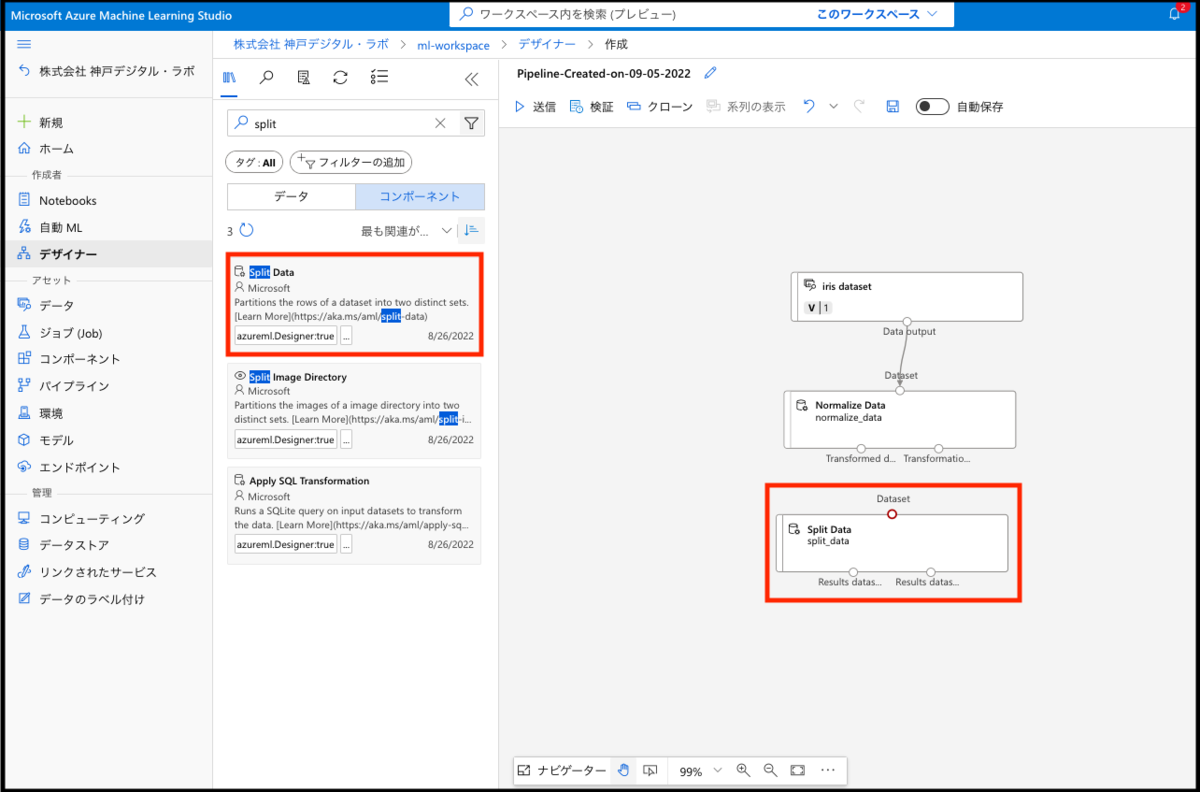The width and height of the screenshot is (1200, 792).
Task: Change sort direction of results
Action: [471, 231]
